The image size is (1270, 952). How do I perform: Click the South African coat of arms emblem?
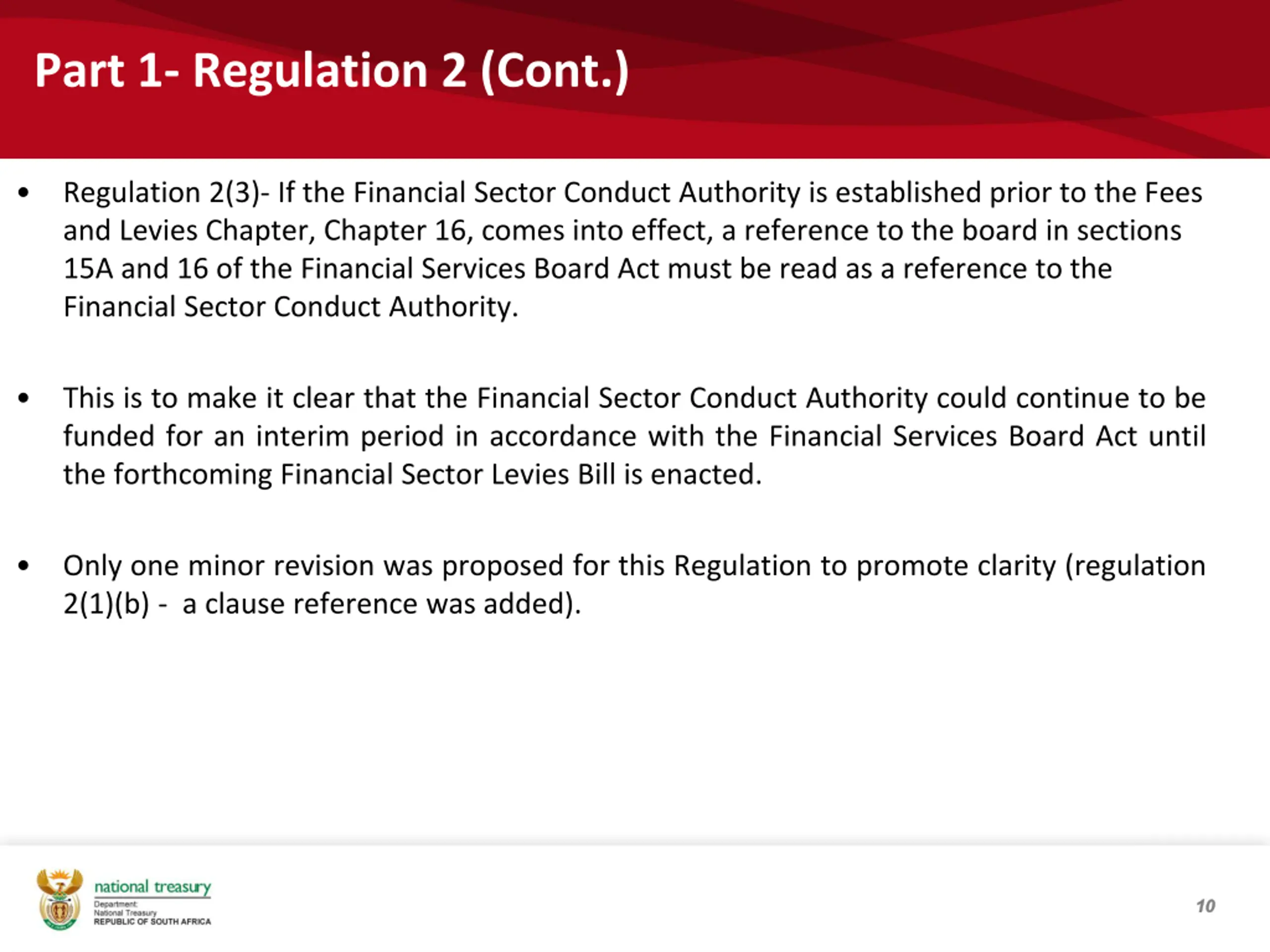[60, 899]
